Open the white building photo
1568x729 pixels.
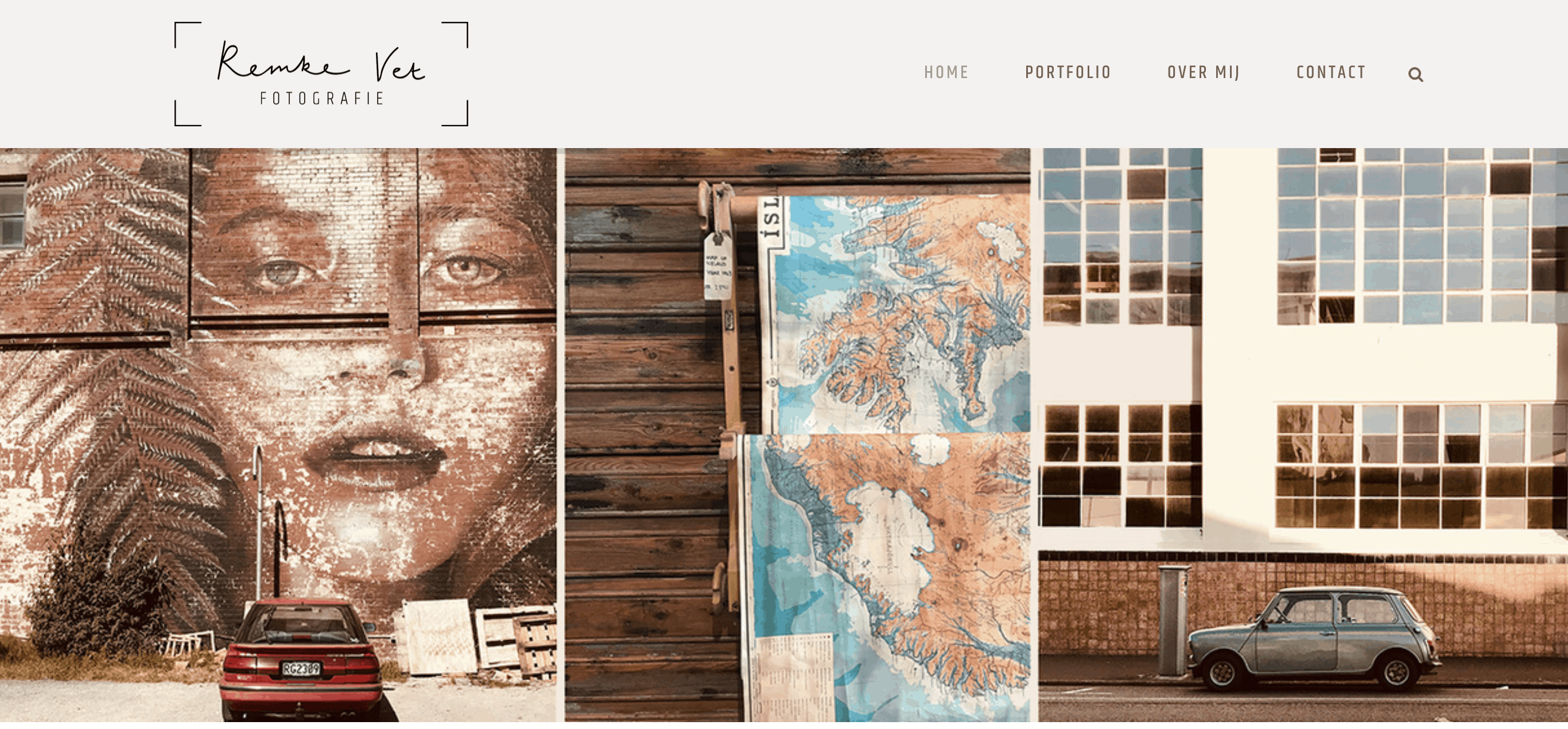point(1303,435)
